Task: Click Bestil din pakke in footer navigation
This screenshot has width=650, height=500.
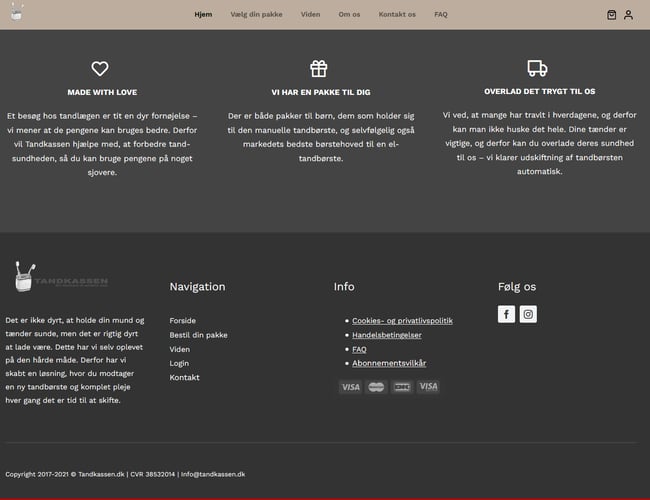Action: (198, 335)
